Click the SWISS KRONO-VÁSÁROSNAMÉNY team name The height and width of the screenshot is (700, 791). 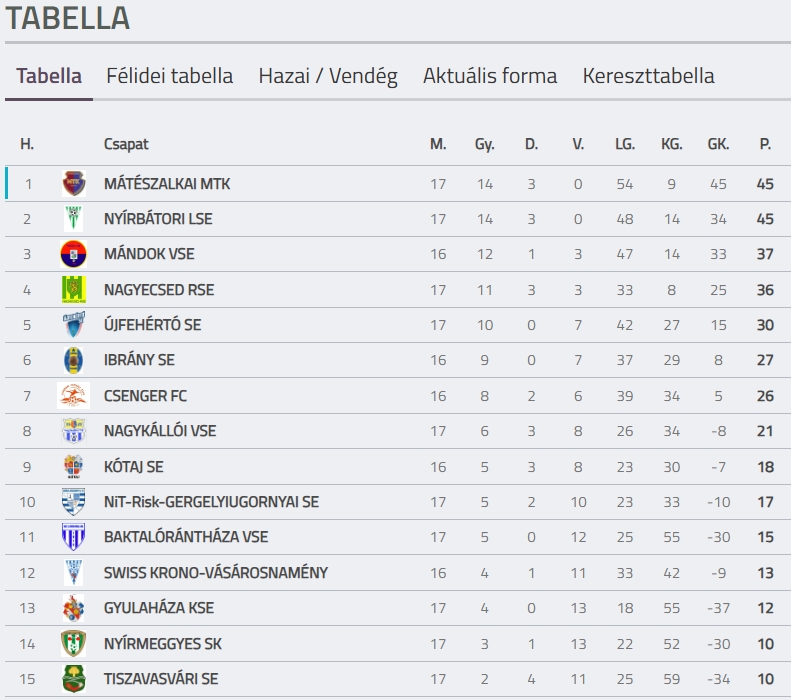click(216, 573)
